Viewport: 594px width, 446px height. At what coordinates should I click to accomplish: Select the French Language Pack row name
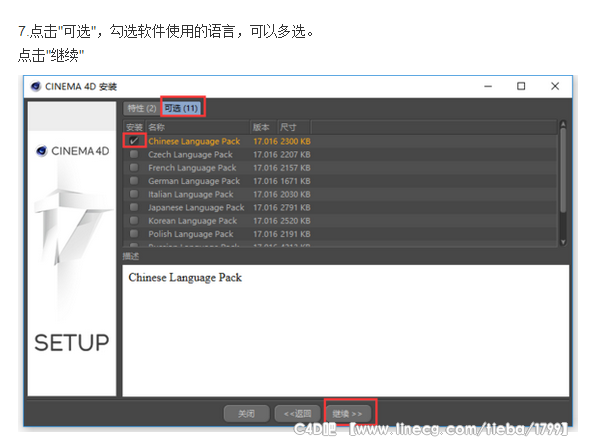(192, 168)
